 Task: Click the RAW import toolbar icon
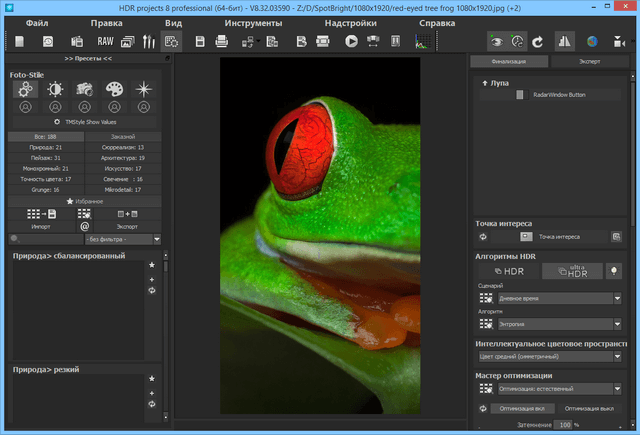click(x=105, y=41)
